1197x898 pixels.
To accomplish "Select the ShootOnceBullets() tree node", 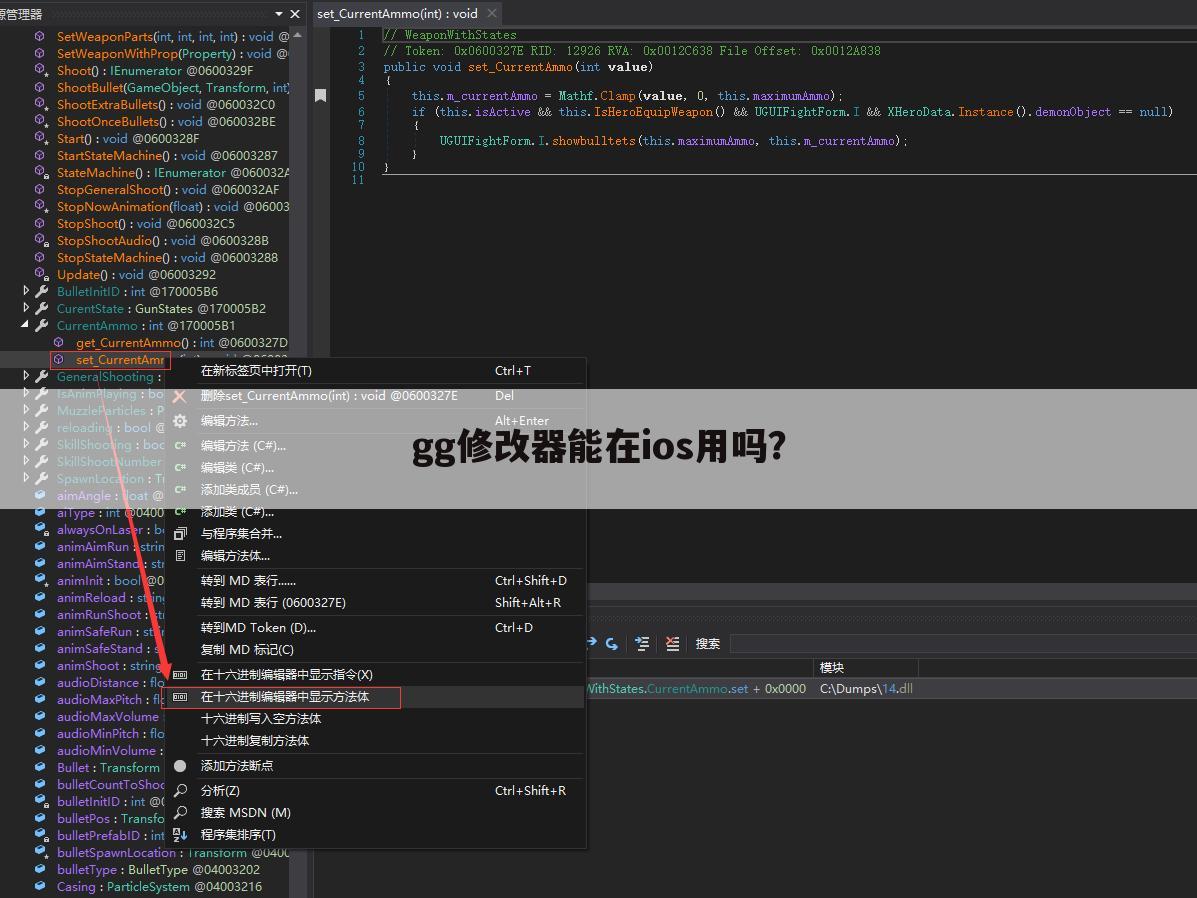I will (166, 121).
